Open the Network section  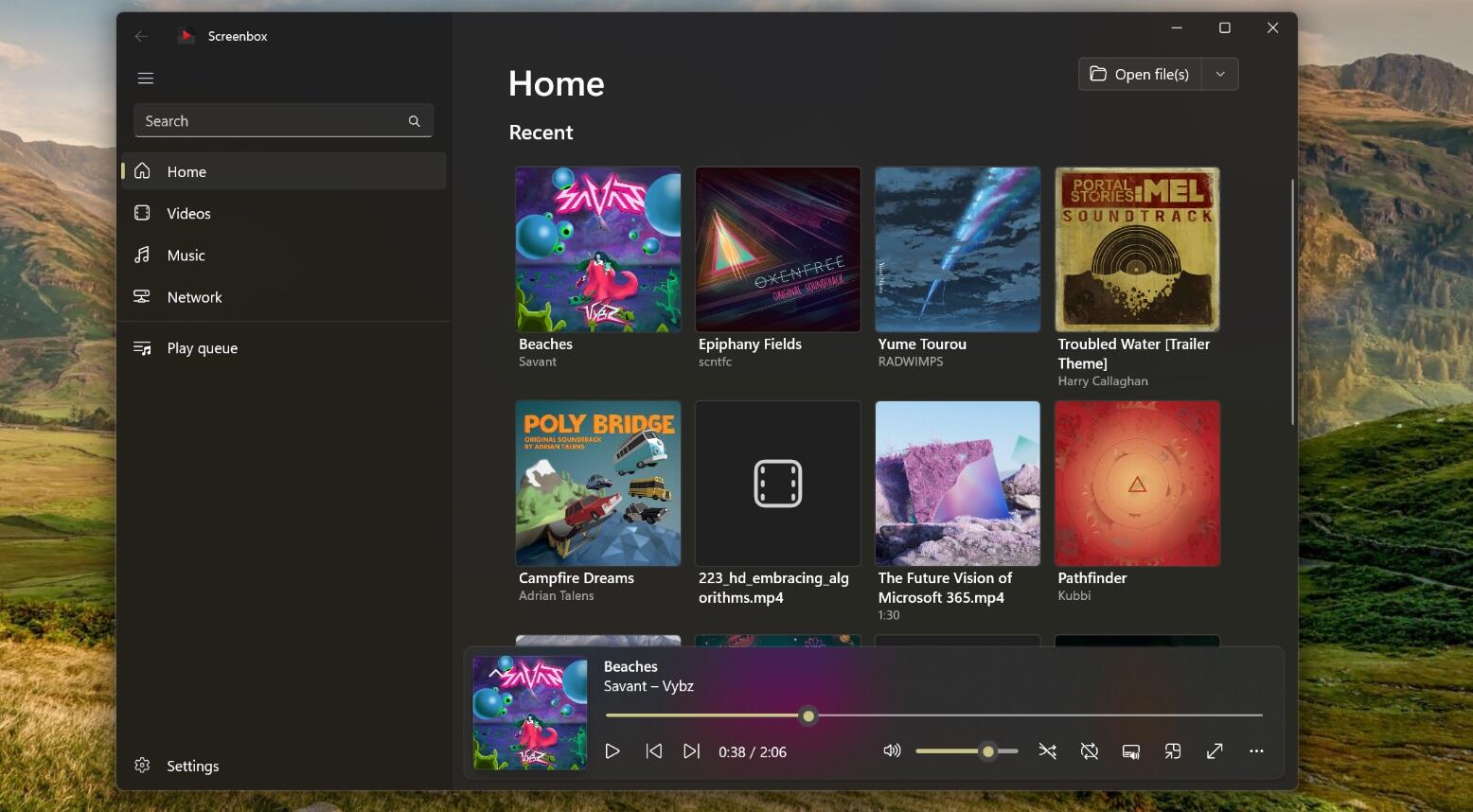click(283, 296)
